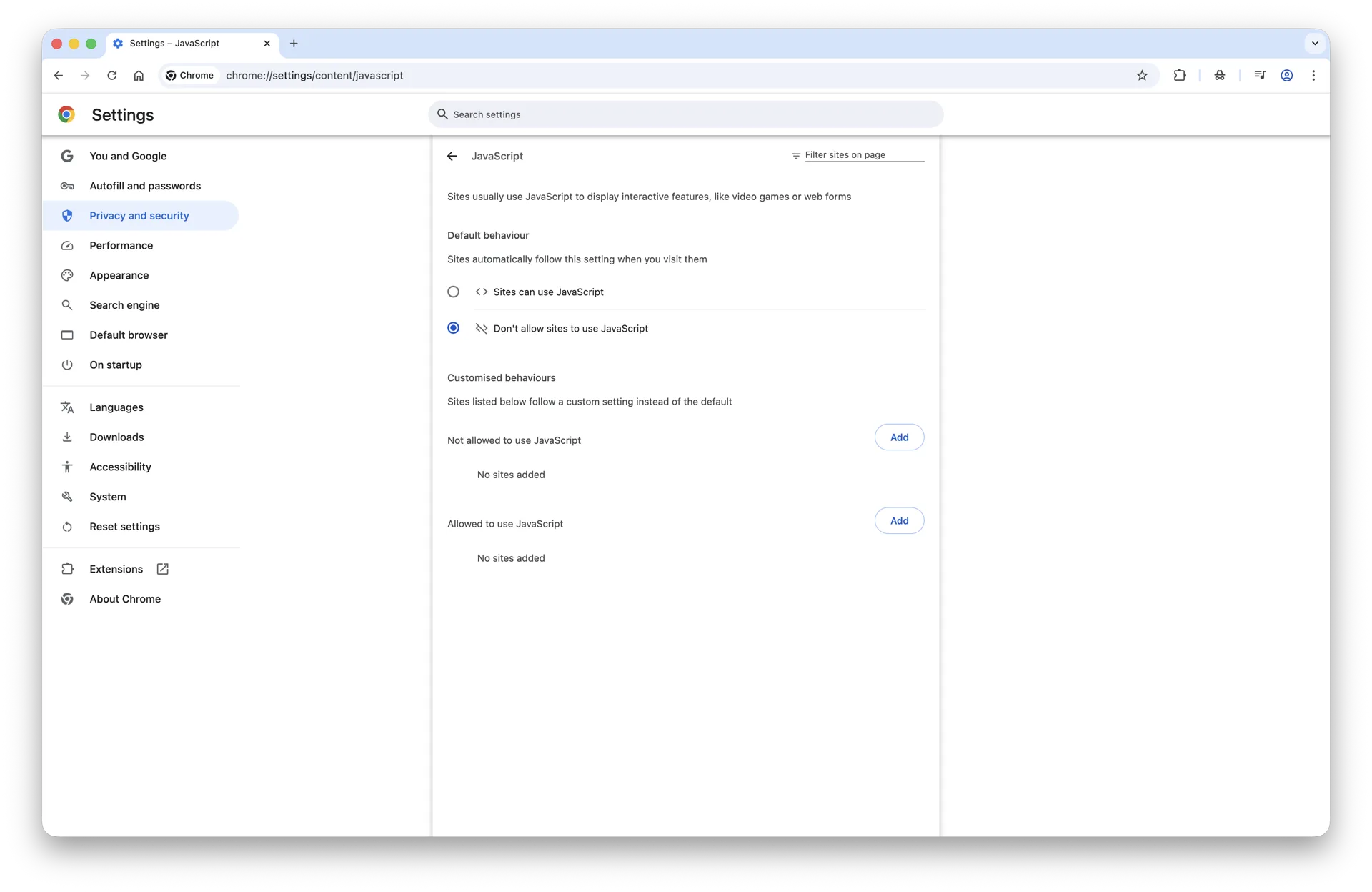The height and width of the screenshot is (892, 1372).
Task: Click the Chrome icon beside About Chrome
Action: pyautogui.click(x=67, y=599)
